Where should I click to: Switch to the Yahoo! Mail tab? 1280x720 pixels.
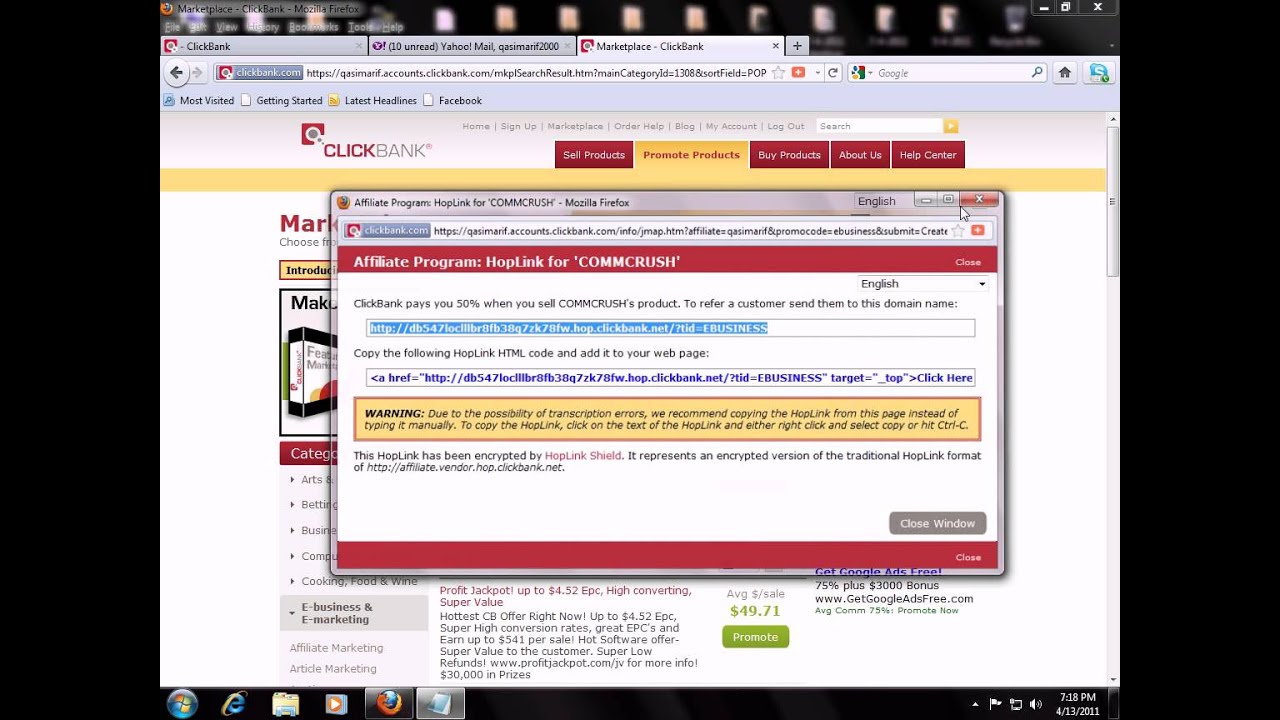(x=472, y=46)
